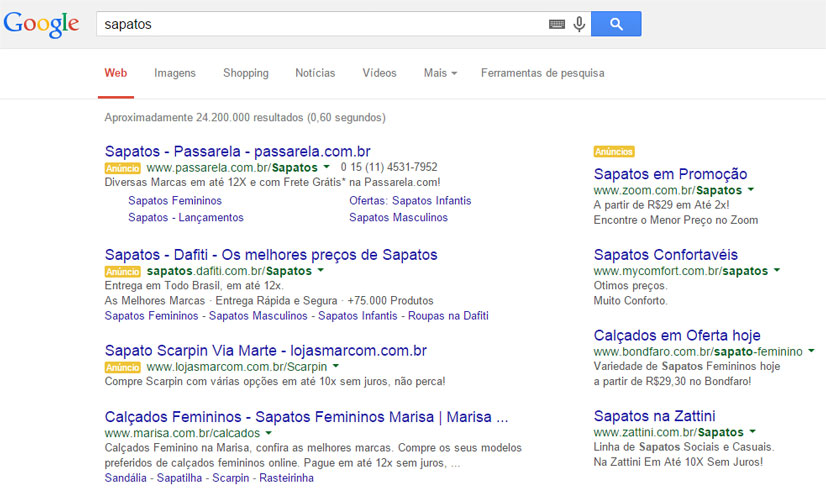Open Sapatos Confortavéis ad title
Screen dimensions: 826x494
point(665,255)
